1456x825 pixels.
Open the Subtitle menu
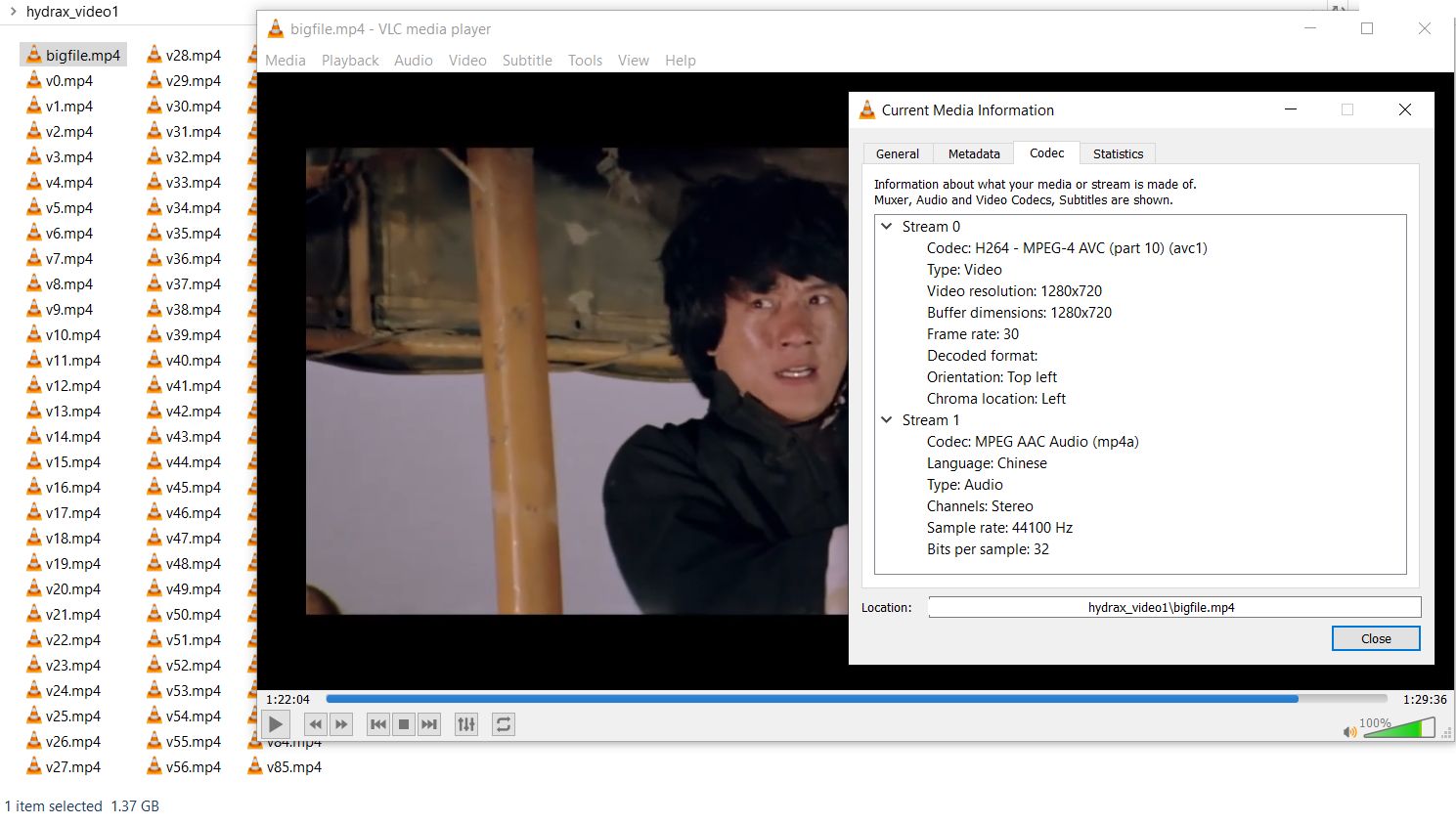click(x=527, y=61)
